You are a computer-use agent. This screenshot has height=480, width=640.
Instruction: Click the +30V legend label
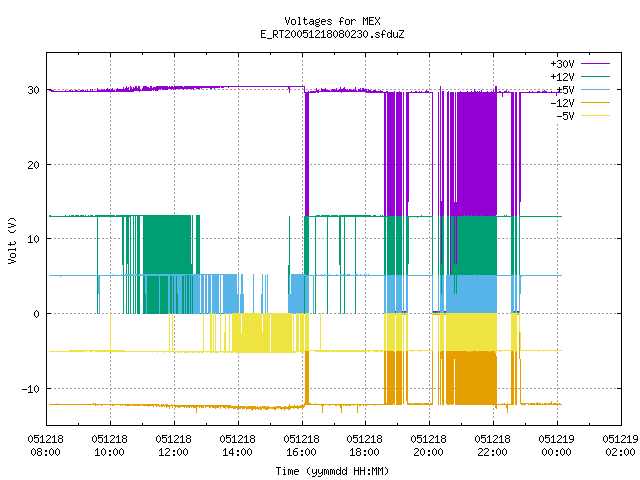[562, 64]
